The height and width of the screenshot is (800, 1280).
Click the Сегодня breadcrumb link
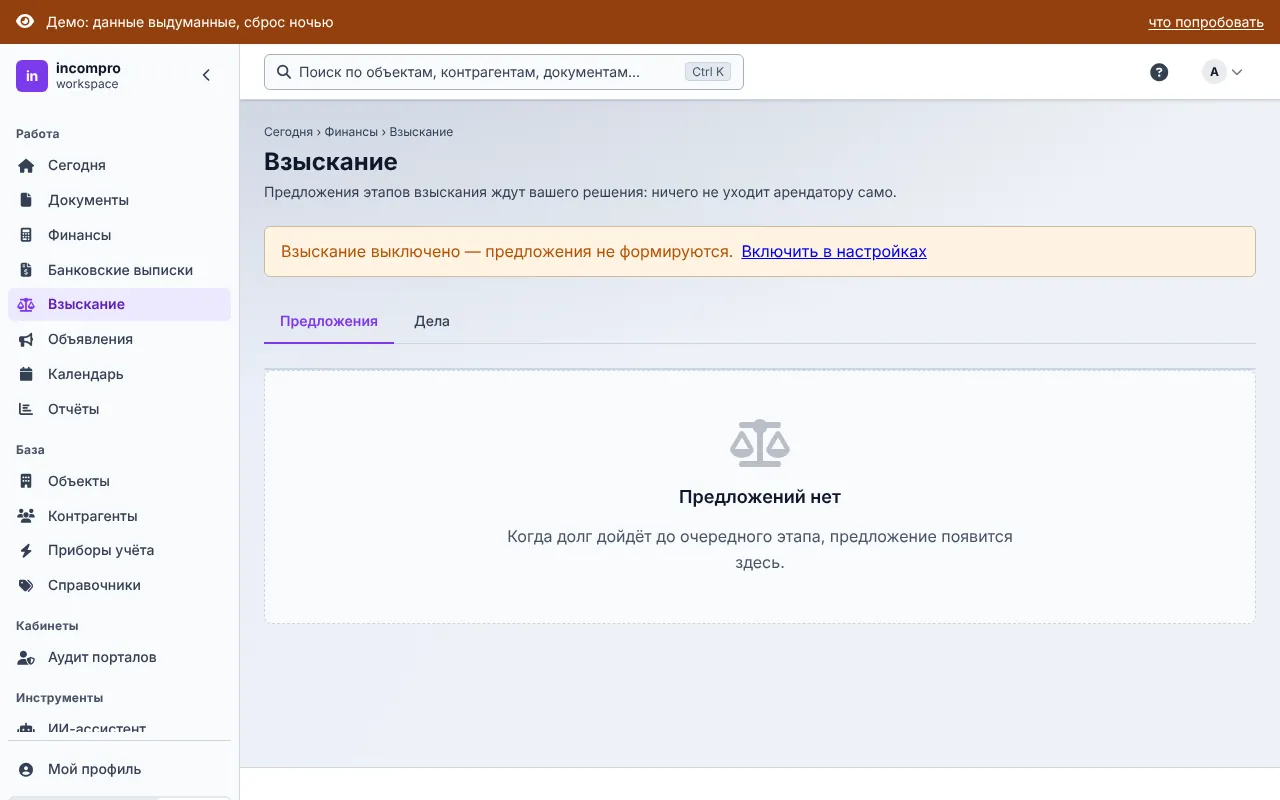[x=288, y=132]
